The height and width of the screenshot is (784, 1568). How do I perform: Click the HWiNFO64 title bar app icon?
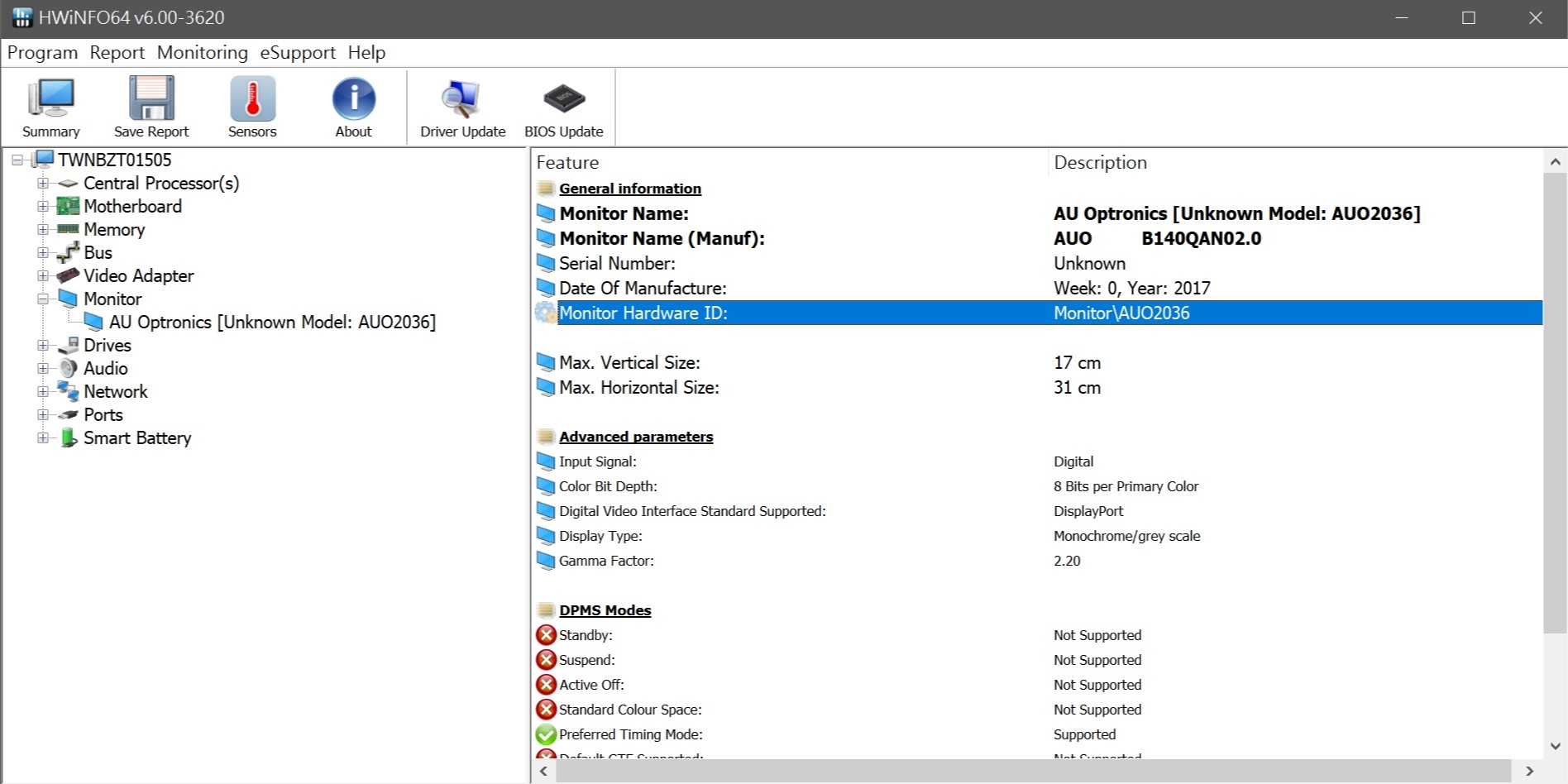(22, 17)
